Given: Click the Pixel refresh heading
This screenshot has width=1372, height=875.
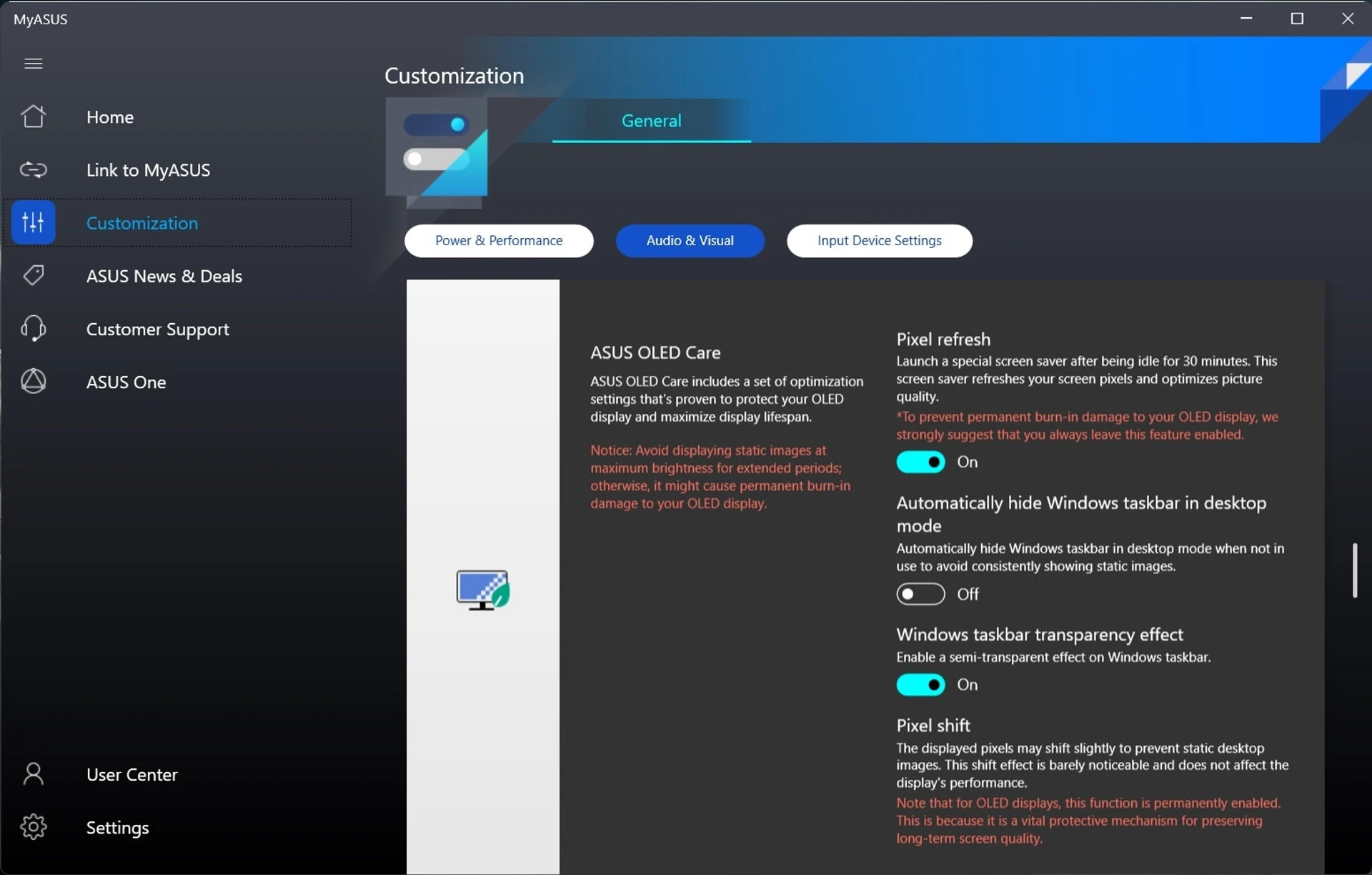Looking at the screenshot, I should pyautogui.click(x=943, y=339).
